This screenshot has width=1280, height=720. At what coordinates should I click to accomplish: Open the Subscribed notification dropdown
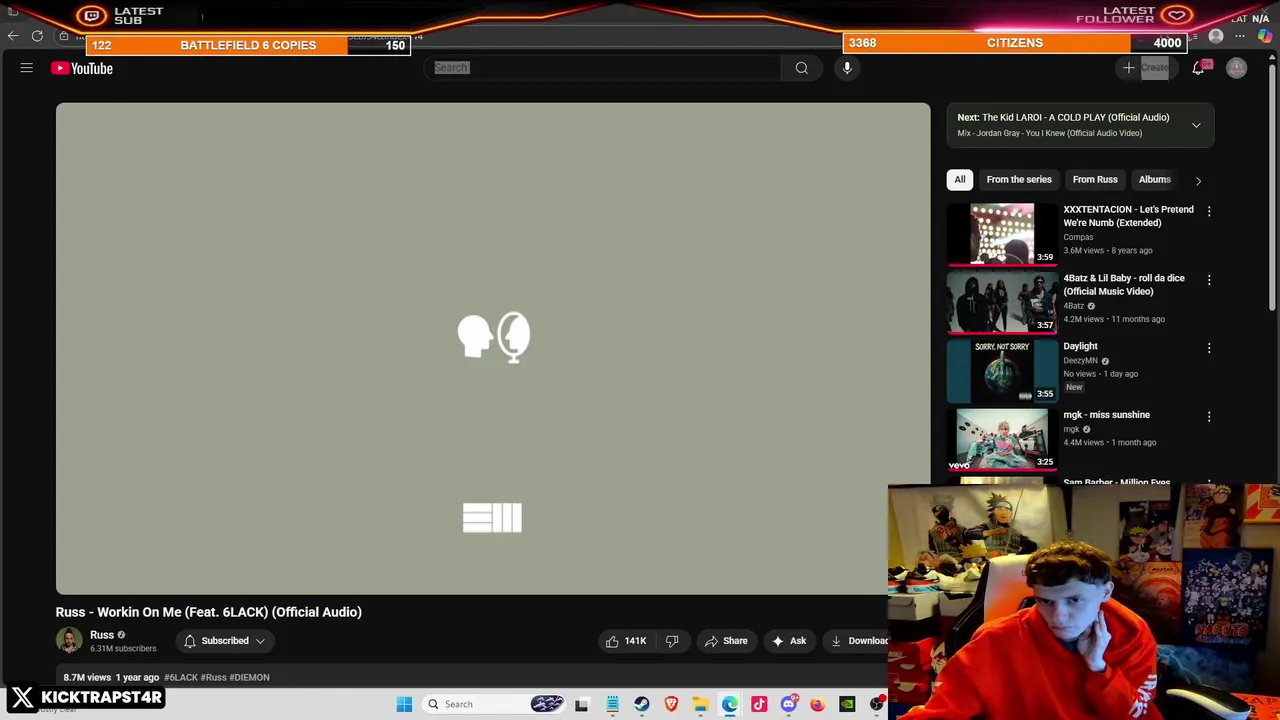tap(224, 641)
